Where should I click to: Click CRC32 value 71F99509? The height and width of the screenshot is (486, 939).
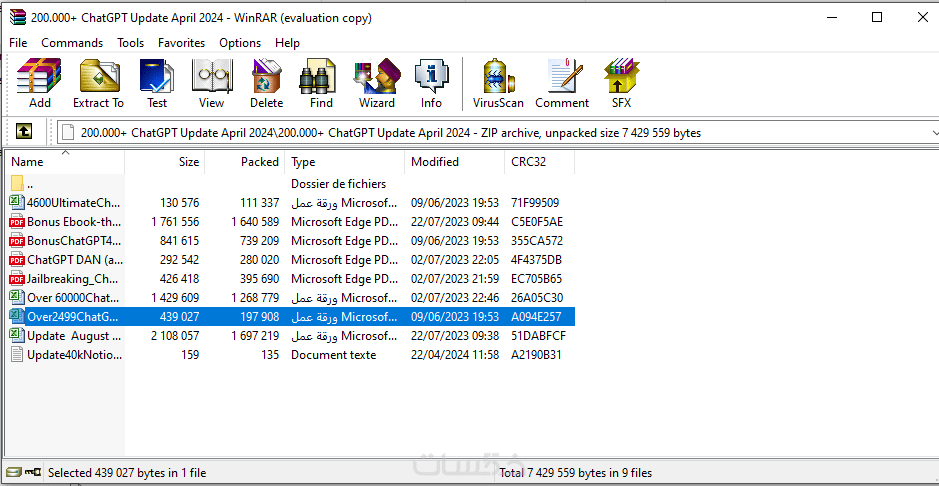click(x=535, y=202)
